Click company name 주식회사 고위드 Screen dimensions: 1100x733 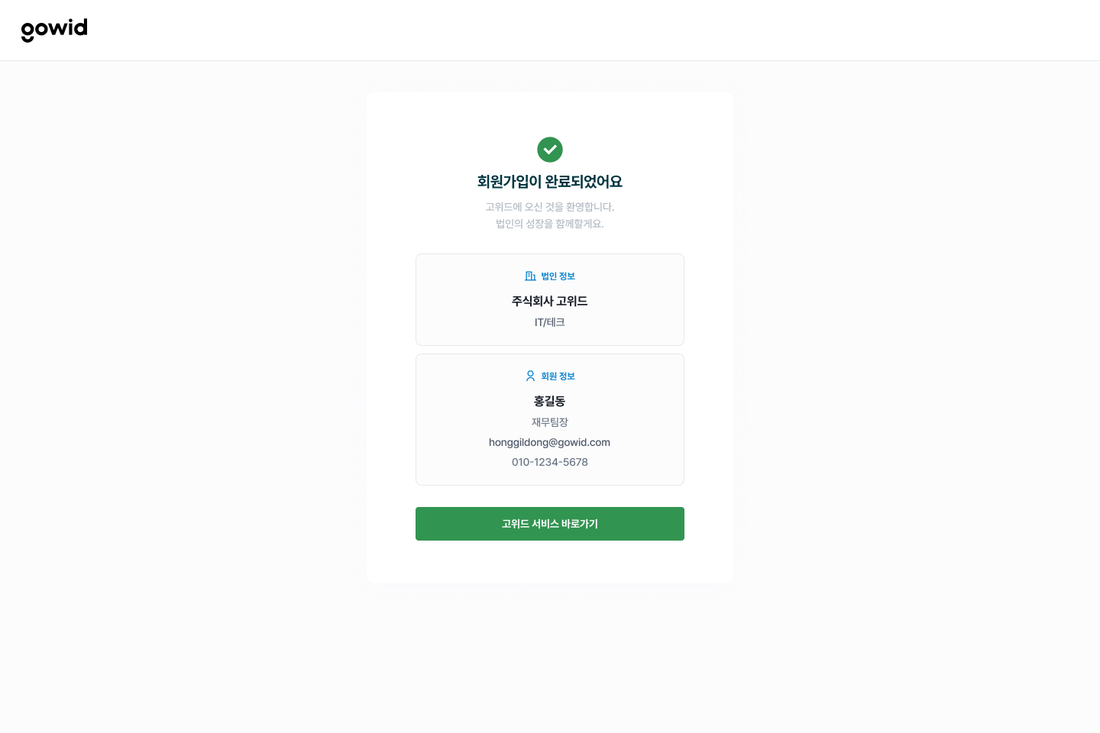point(549,301)
